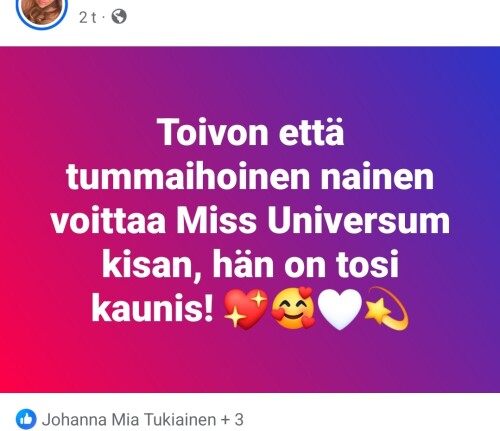Viewport: 500px width, 431px height.
Task: Click the smiling face with hearts emoji
Action: [293, 308]
